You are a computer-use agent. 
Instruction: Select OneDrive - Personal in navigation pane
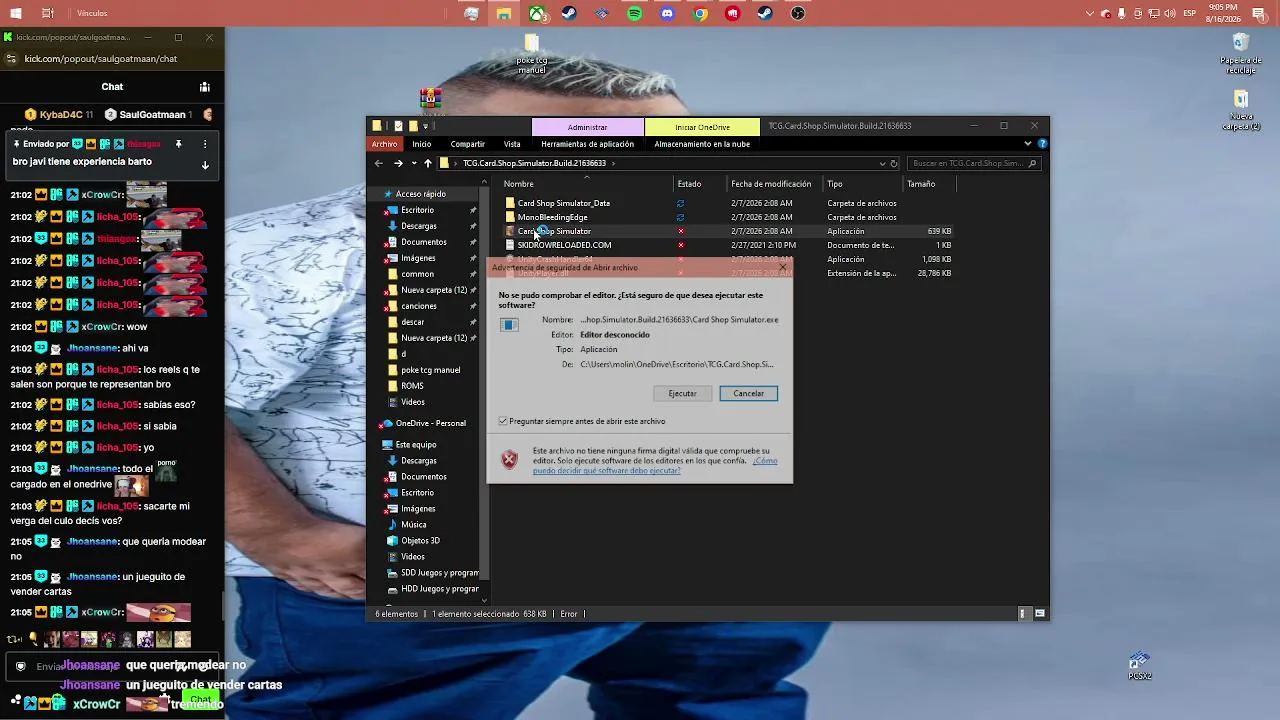431,423
